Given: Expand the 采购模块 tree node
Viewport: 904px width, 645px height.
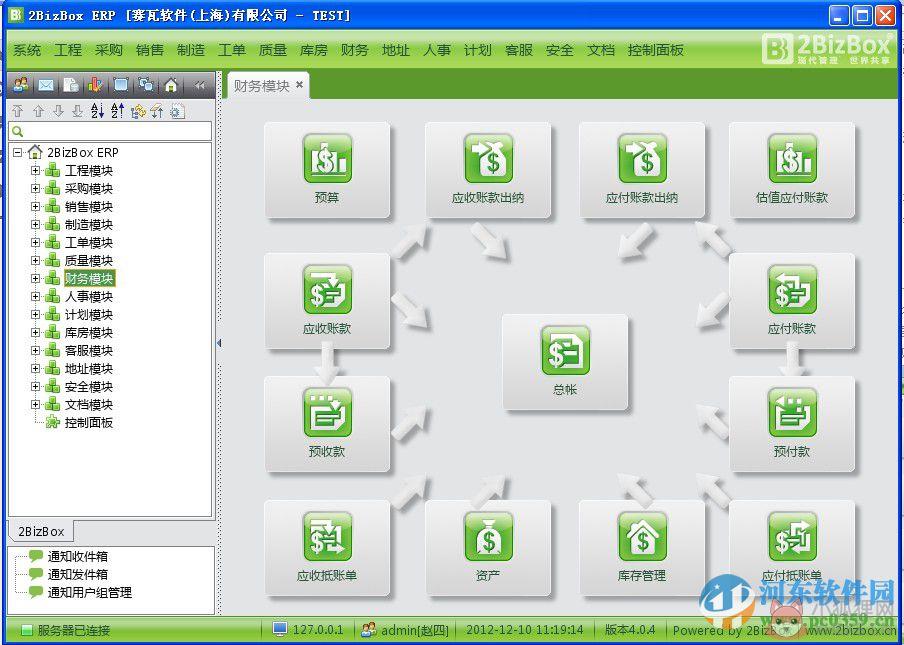Looking at the screenshot, I should (35, 188).
